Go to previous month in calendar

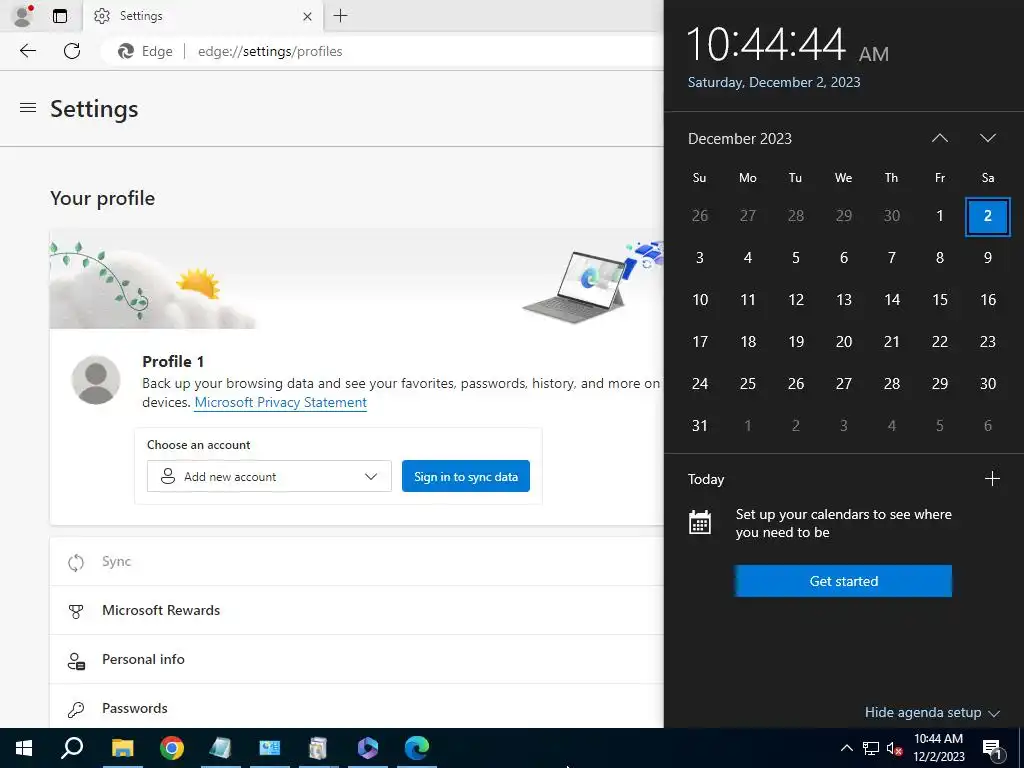[940, 138]
